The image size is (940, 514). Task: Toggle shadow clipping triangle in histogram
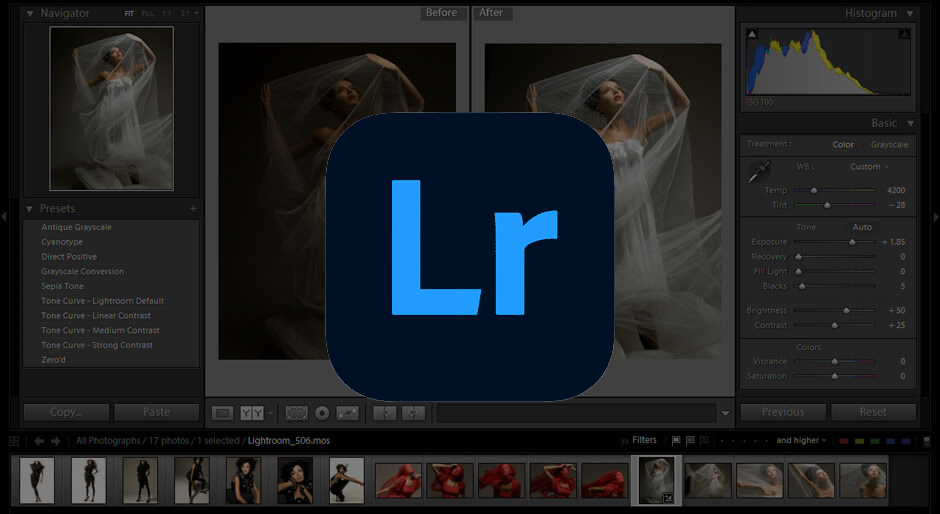[x=752, y=34]
